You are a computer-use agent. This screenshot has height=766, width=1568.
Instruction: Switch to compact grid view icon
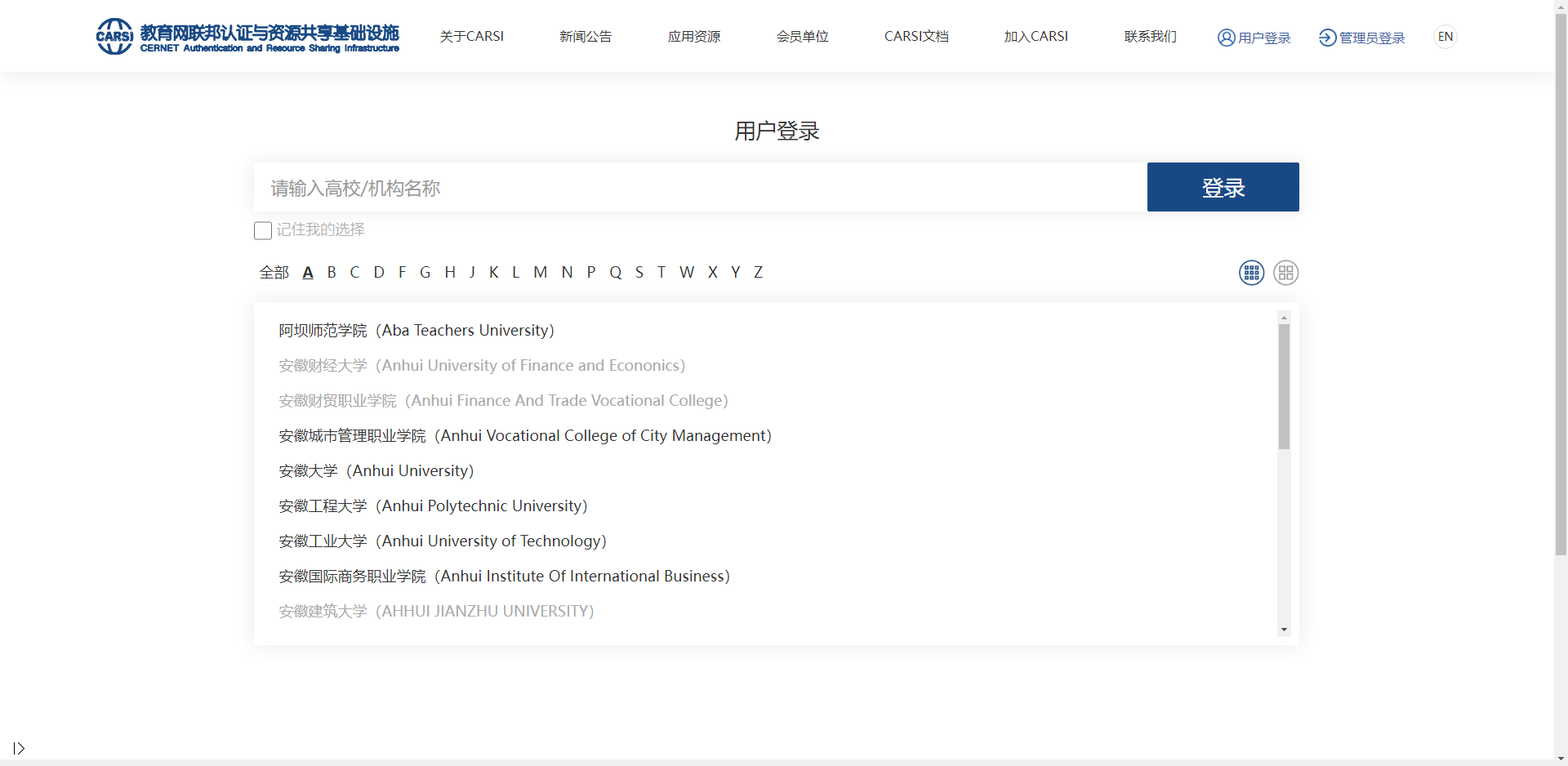point(1251,273)
